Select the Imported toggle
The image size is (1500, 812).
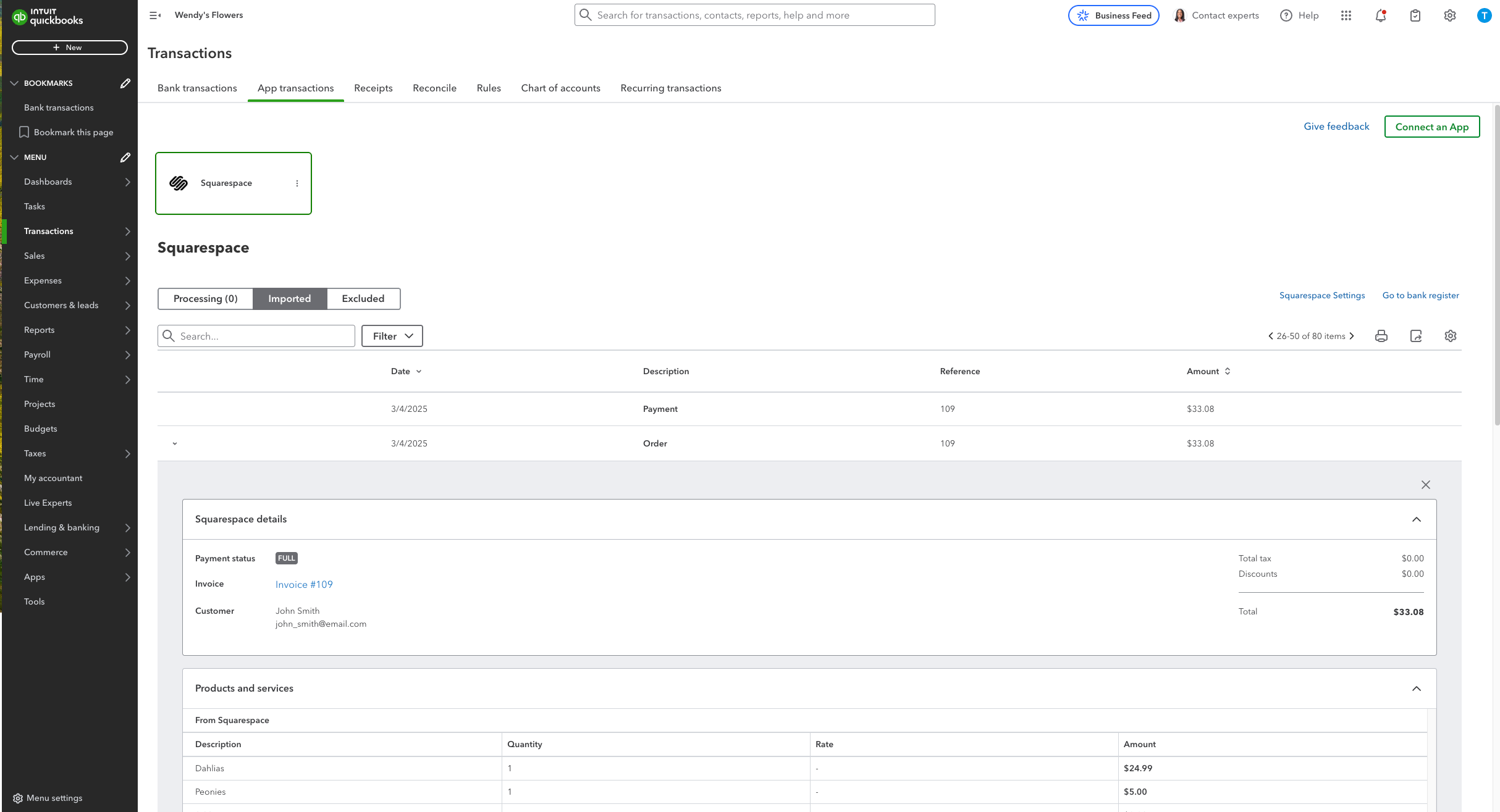point(290,299)
